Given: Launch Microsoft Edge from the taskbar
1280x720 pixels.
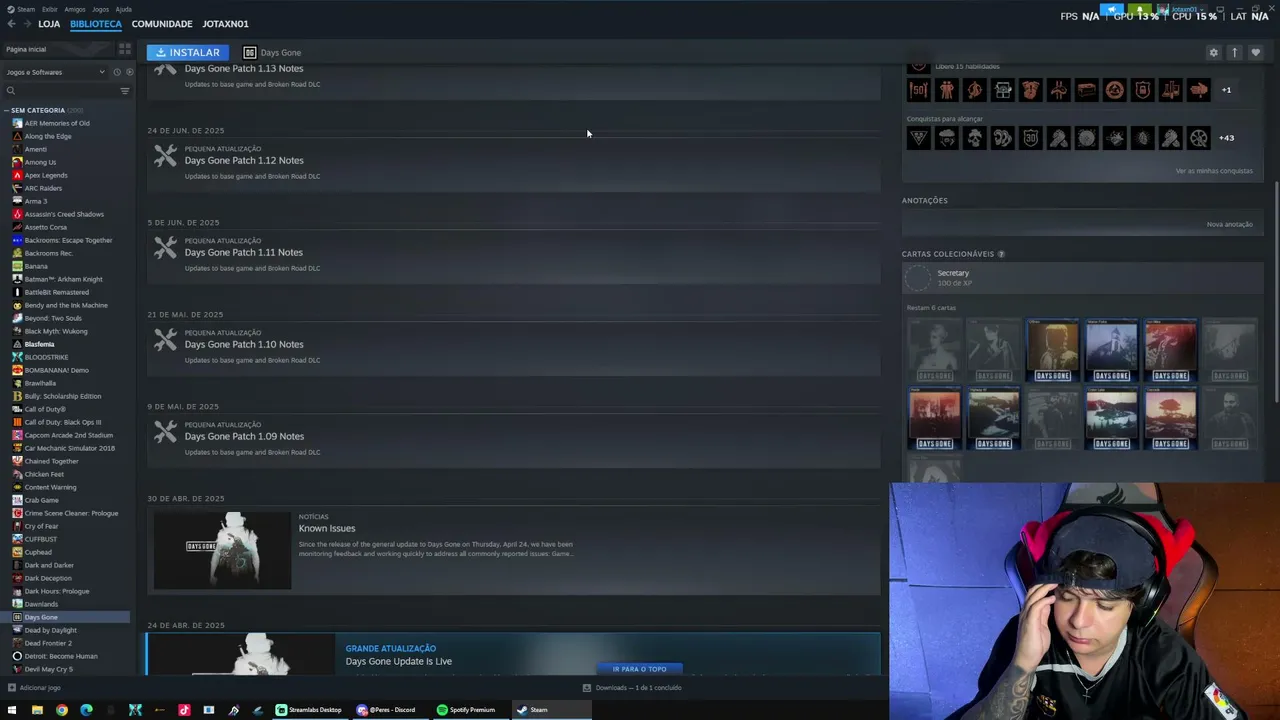Looking at the screenshot, I should point(86,710).
